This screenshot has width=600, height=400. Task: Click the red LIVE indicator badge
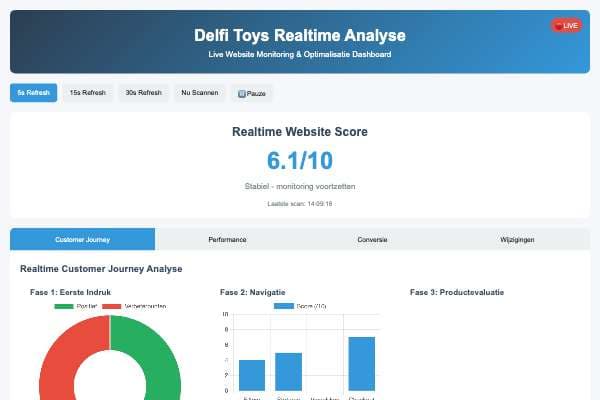(567, 26)
